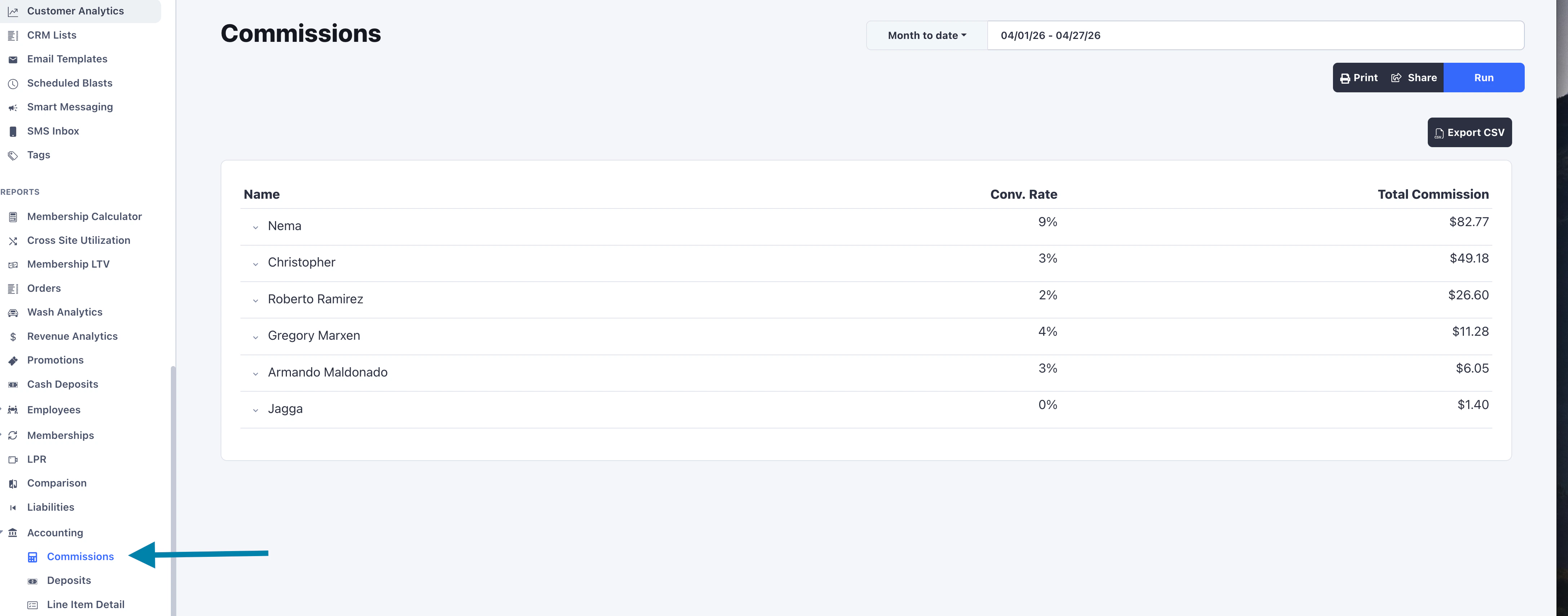Screen dimensions: 1568x616
Task: Click the Export CSV button
Action: pos(1469,132)
